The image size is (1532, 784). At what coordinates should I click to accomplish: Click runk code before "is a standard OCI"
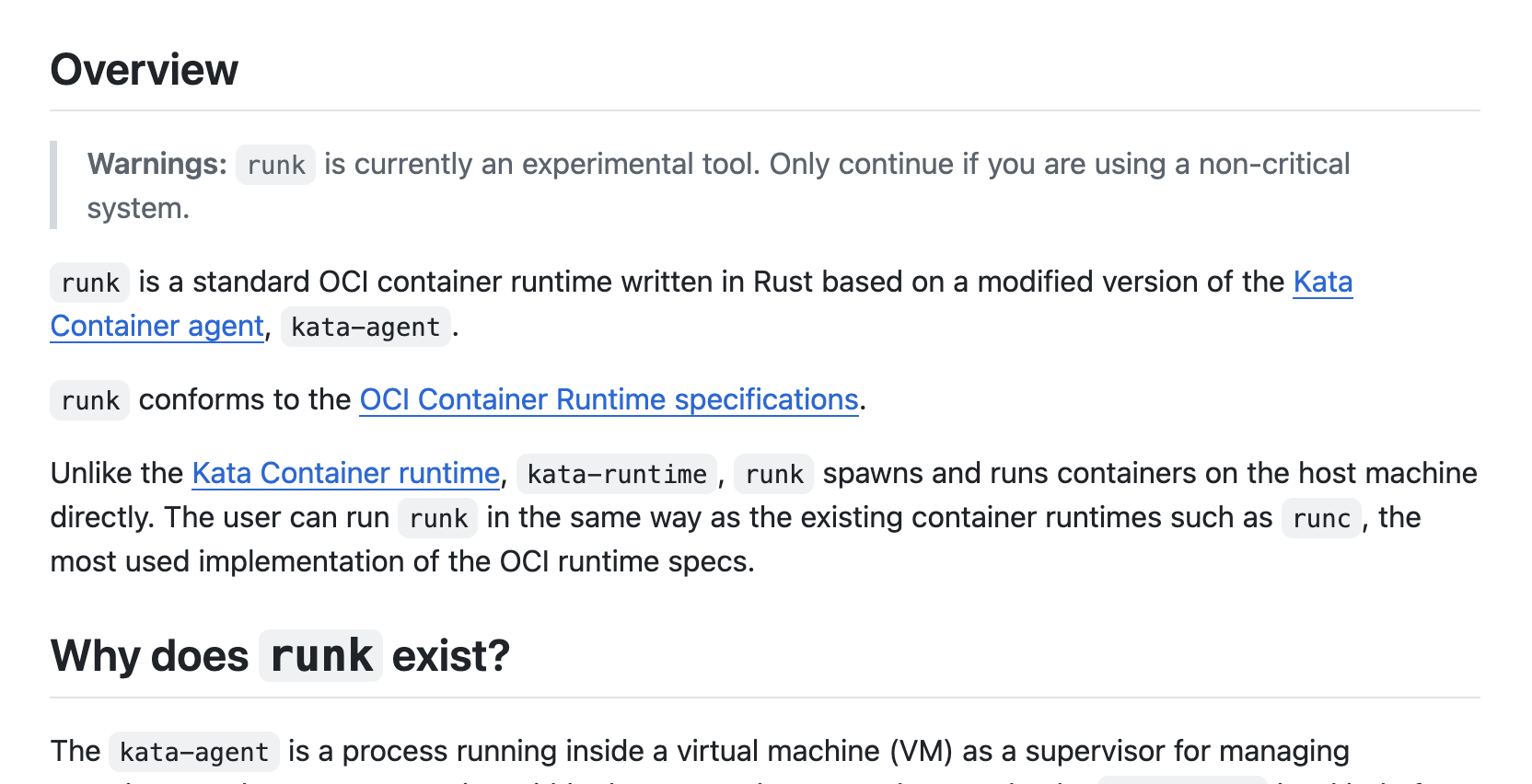pos(90,283)
